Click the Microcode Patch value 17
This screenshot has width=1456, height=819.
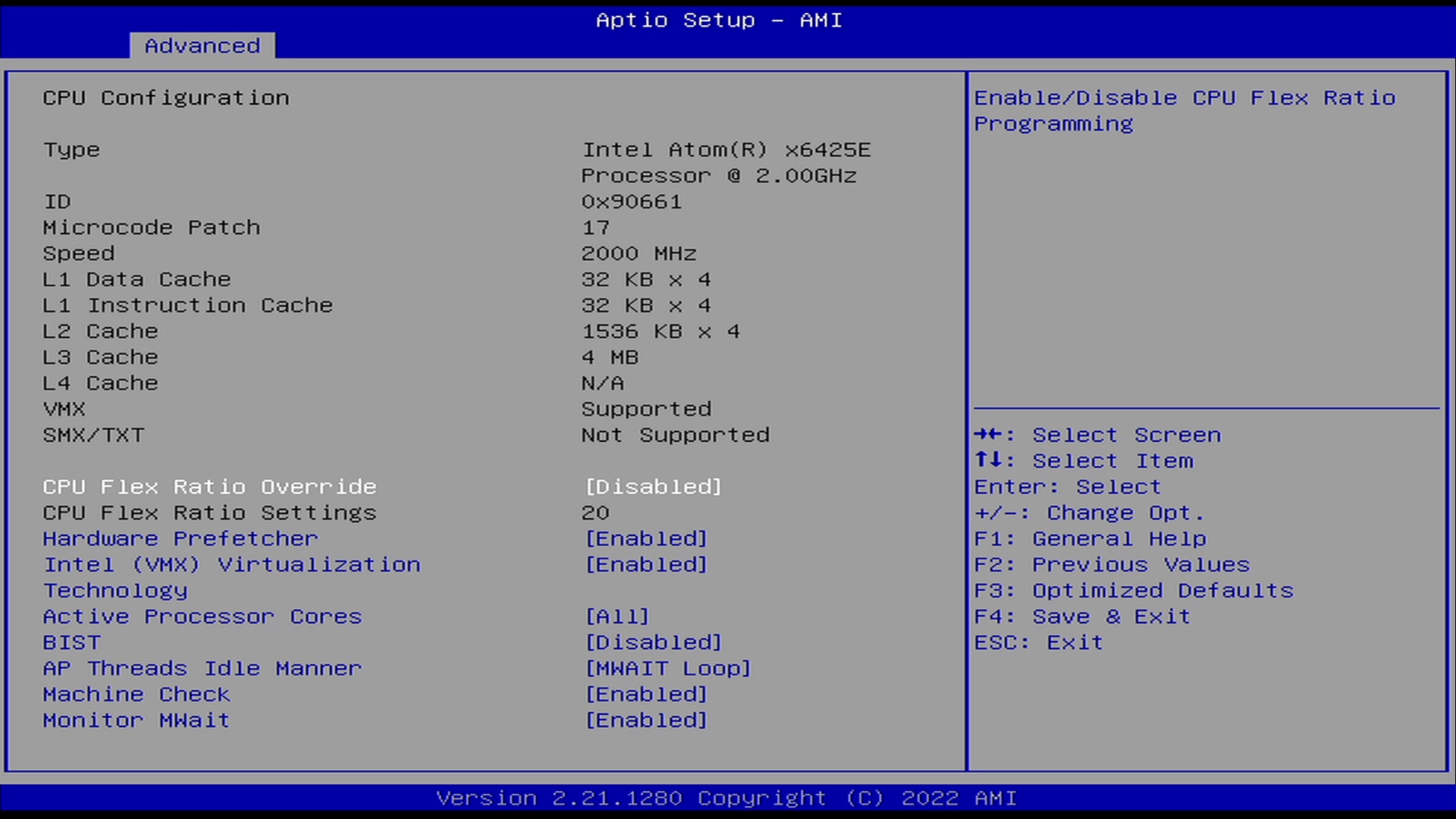[595, 227]
